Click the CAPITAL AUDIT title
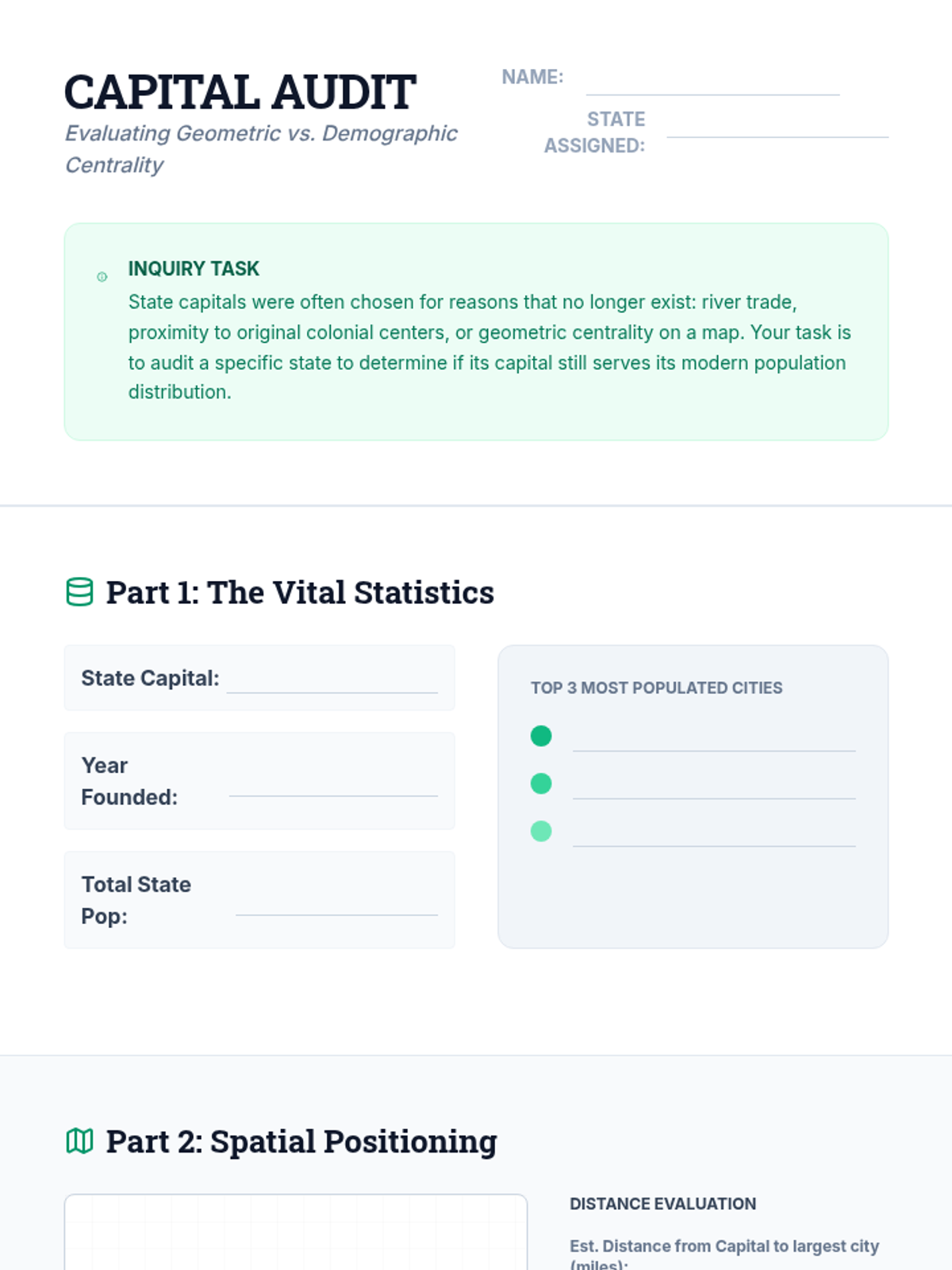952x1270 pixels. 240,92
